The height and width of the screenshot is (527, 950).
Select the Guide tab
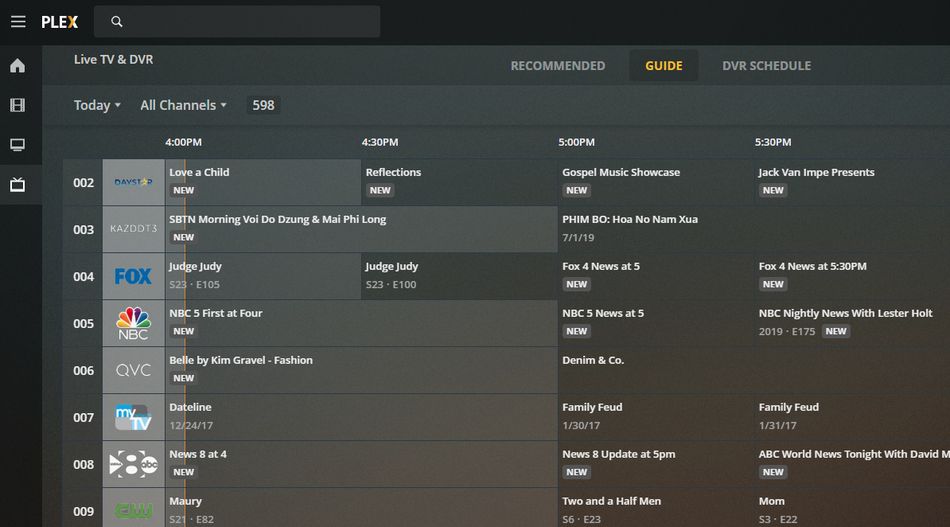click(663, 65)
